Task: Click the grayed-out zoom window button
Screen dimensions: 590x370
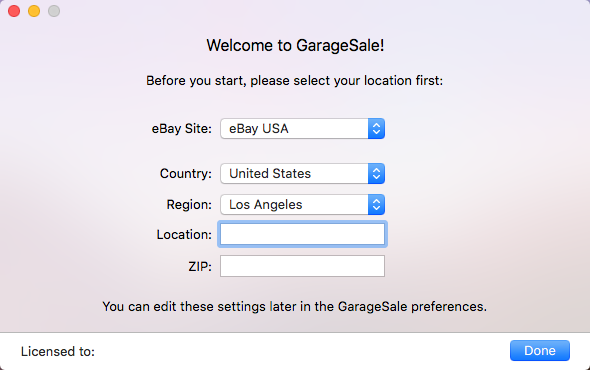Action: pyautogui.click(x=54, y=11)
